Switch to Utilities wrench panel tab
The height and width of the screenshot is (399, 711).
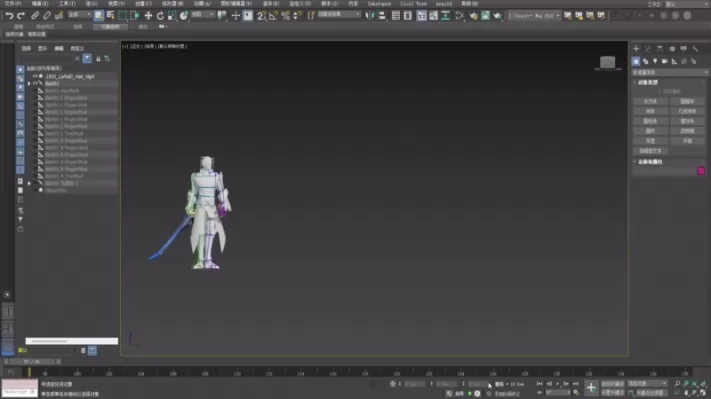tap(696, 49)
